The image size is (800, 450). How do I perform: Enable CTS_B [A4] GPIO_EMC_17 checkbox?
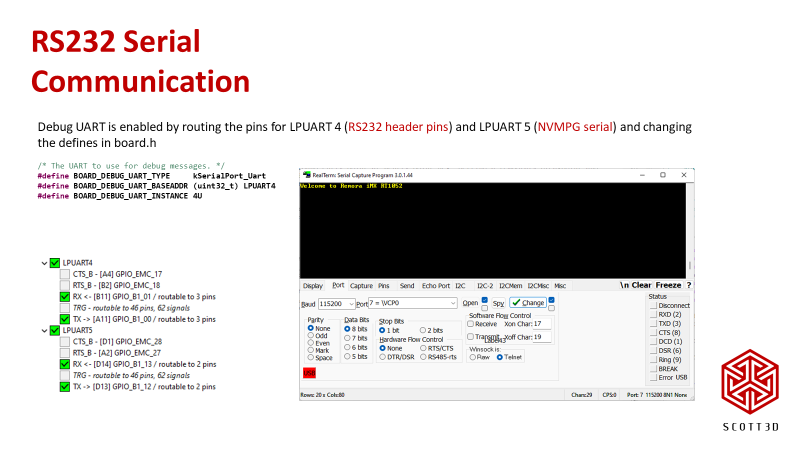[65, 274]
